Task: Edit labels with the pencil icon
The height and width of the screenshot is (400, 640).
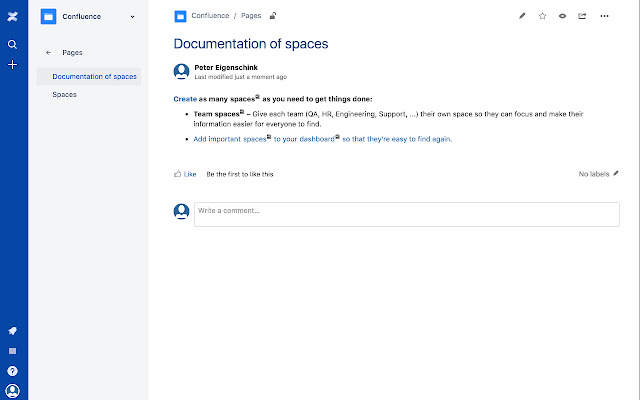Action: tap(616, 173)
